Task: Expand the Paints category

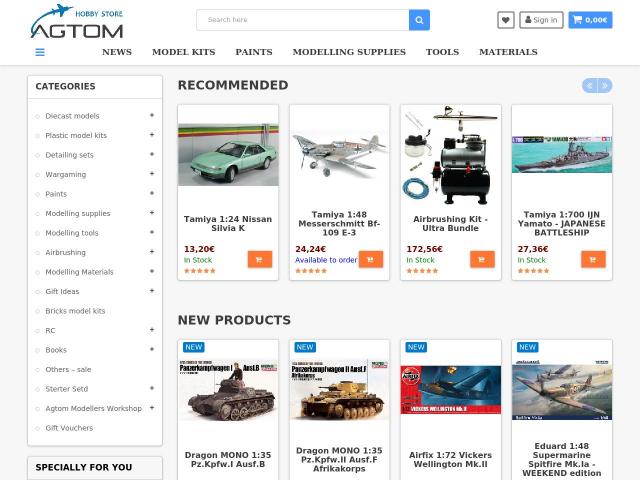Action: click(152, 193)
